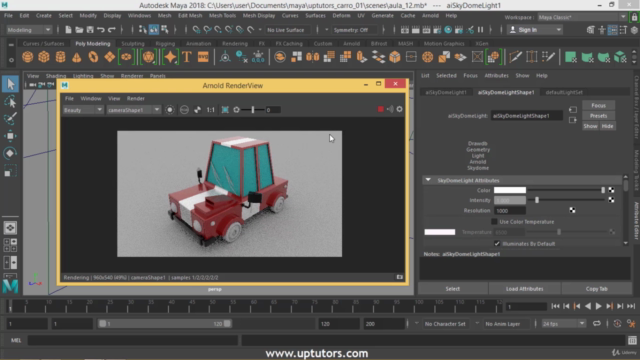Create a polygon cylinder from the shelf

(x=60, y=57)
